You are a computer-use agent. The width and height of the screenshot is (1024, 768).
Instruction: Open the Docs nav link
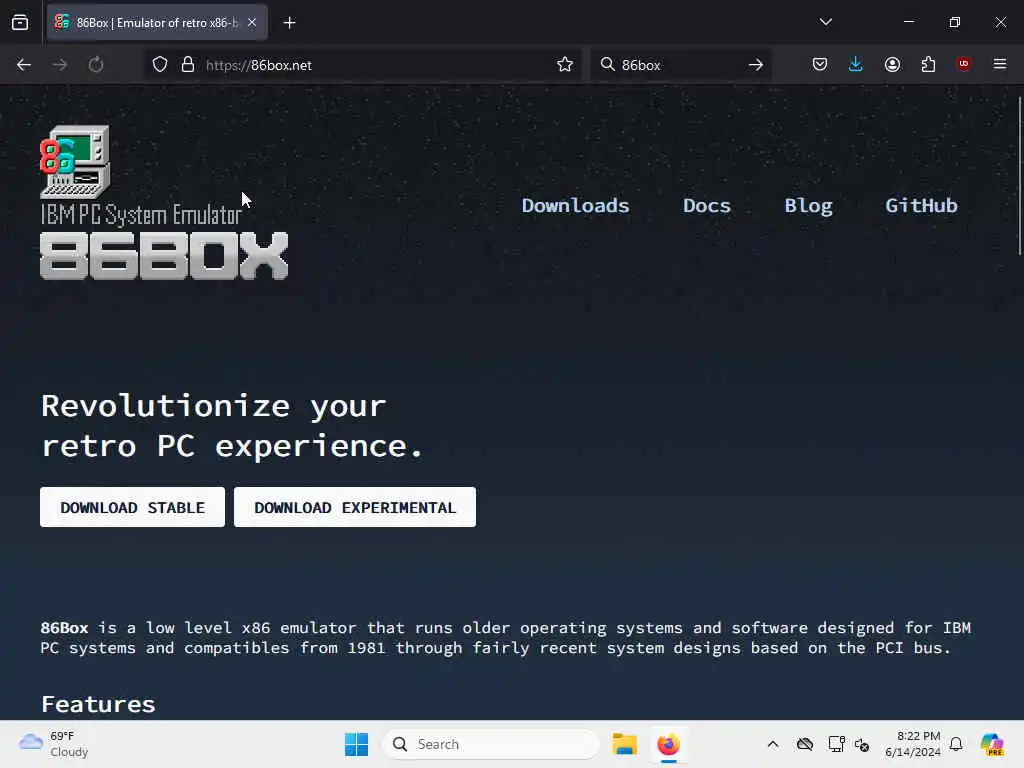click(707, 206)
